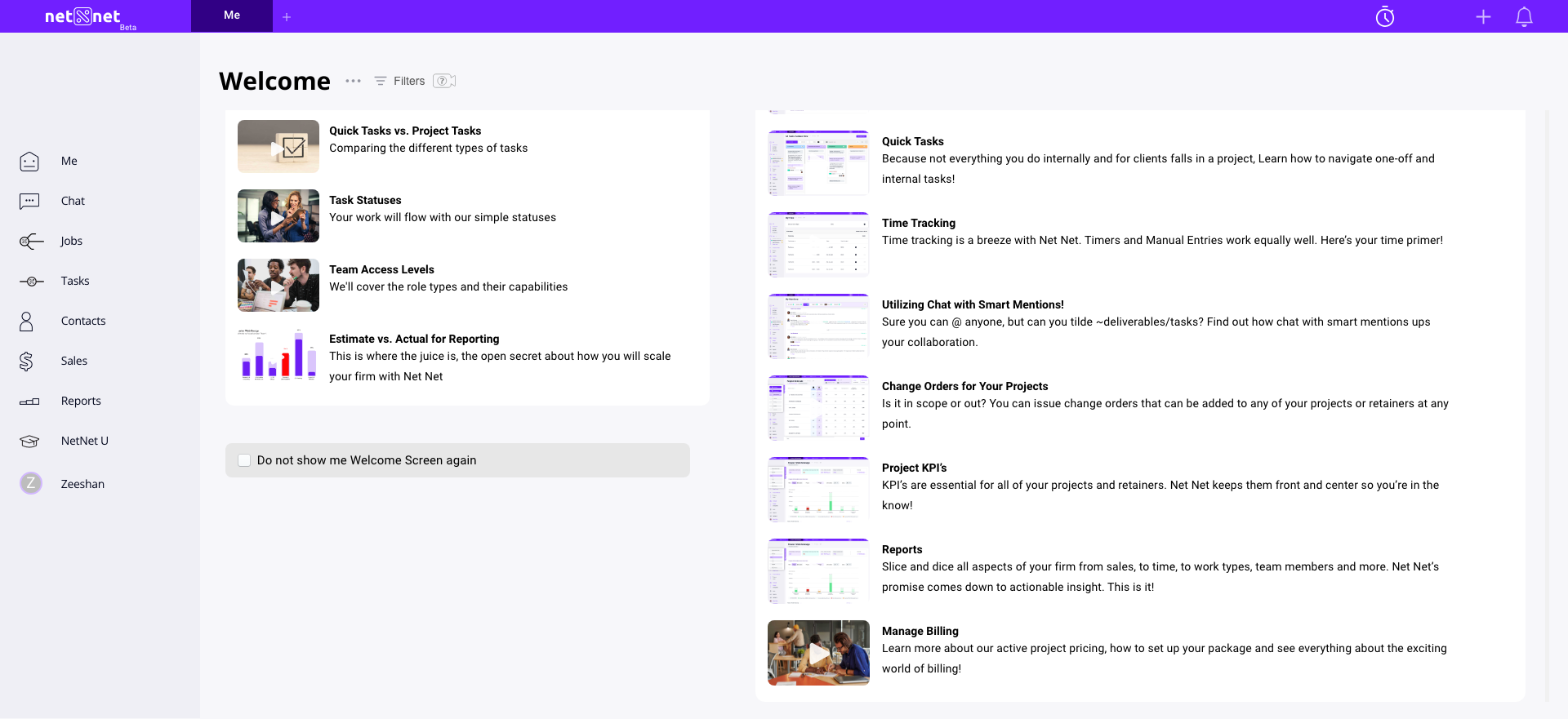1568x719 pixels.
Task: Click the Reports heading in tutorial list
Action: 902,550
